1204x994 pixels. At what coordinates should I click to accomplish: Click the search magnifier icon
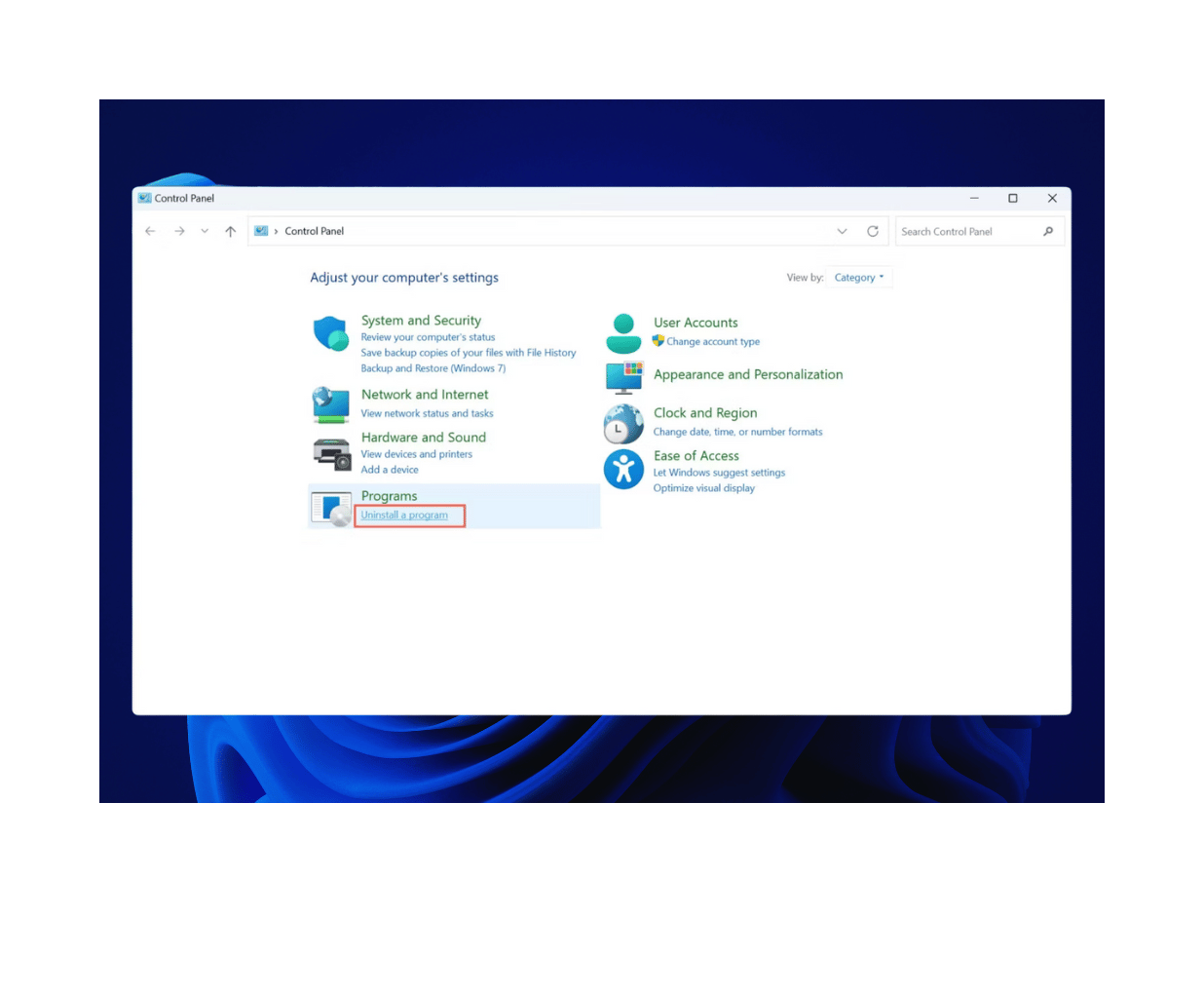tap(1048, 231)
